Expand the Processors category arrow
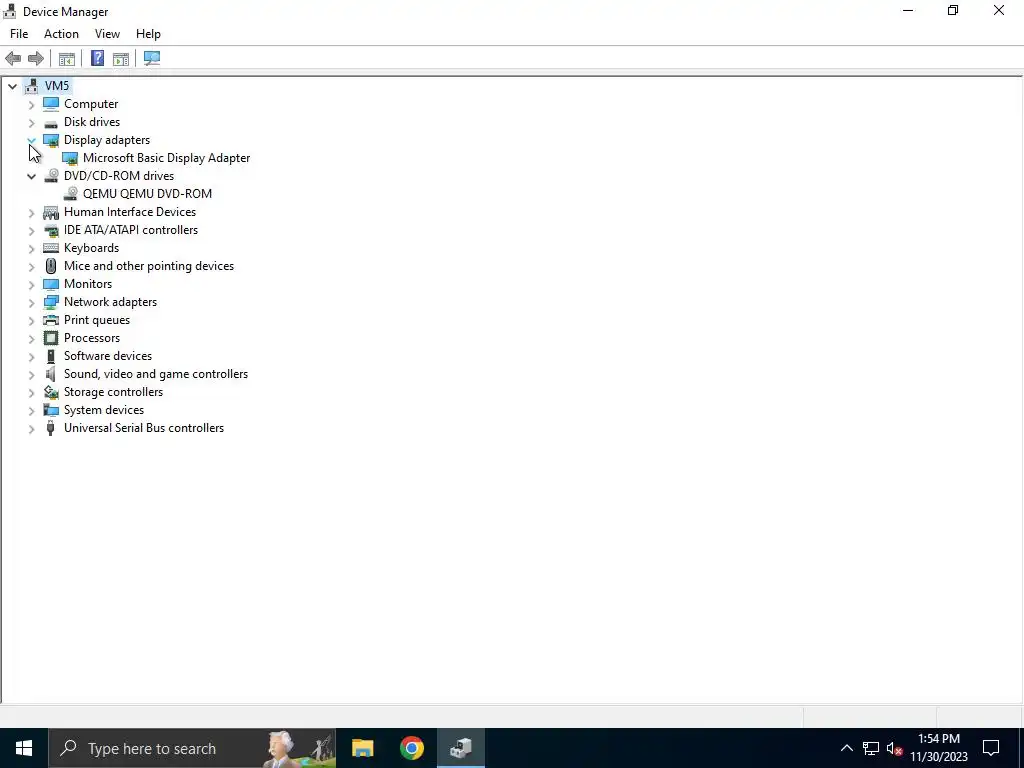Viewport: 1024px width, 768px height. click(31, 338)
